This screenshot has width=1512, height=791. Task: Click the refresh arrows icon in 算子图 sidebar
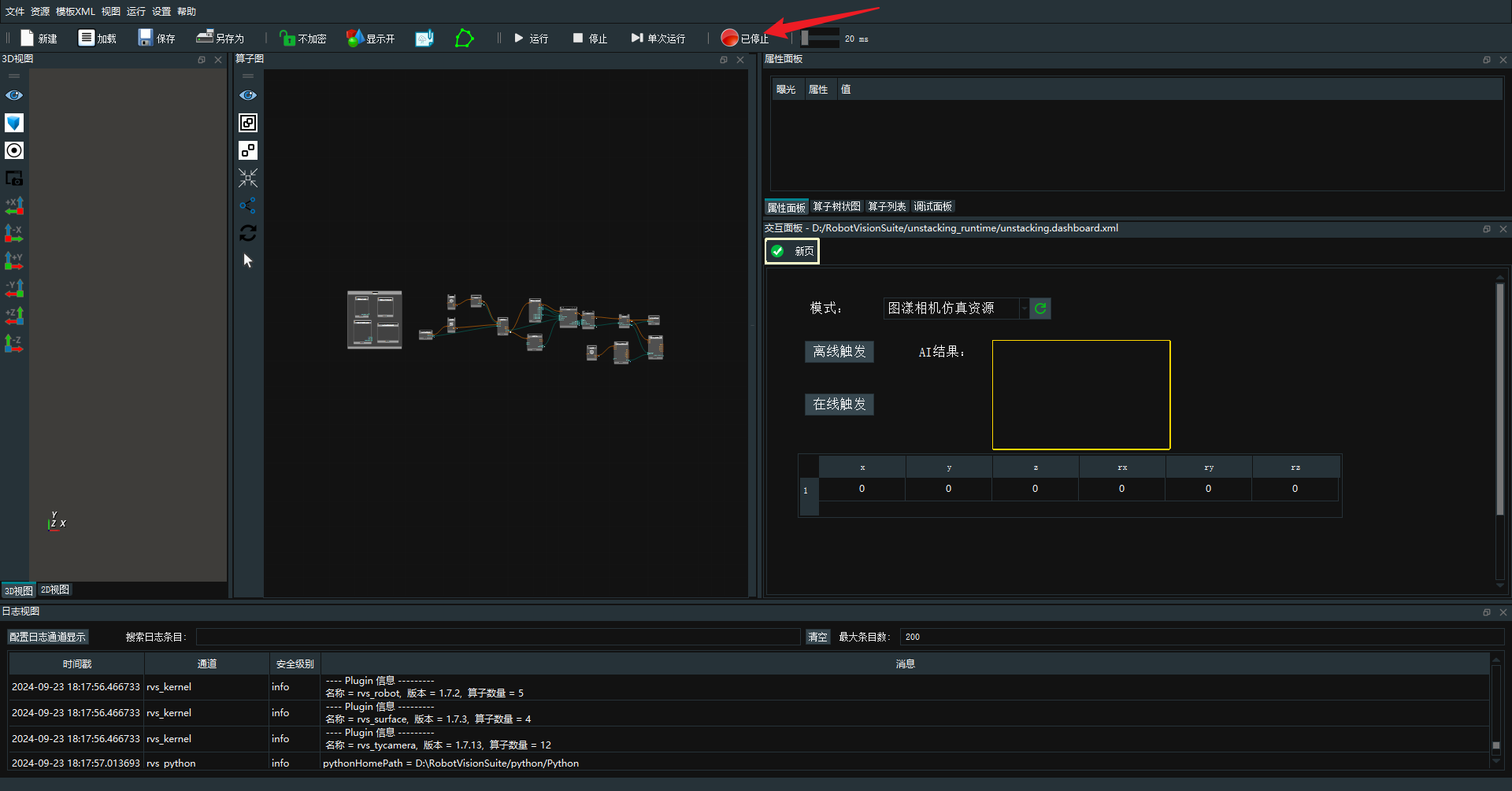[248, 233]
